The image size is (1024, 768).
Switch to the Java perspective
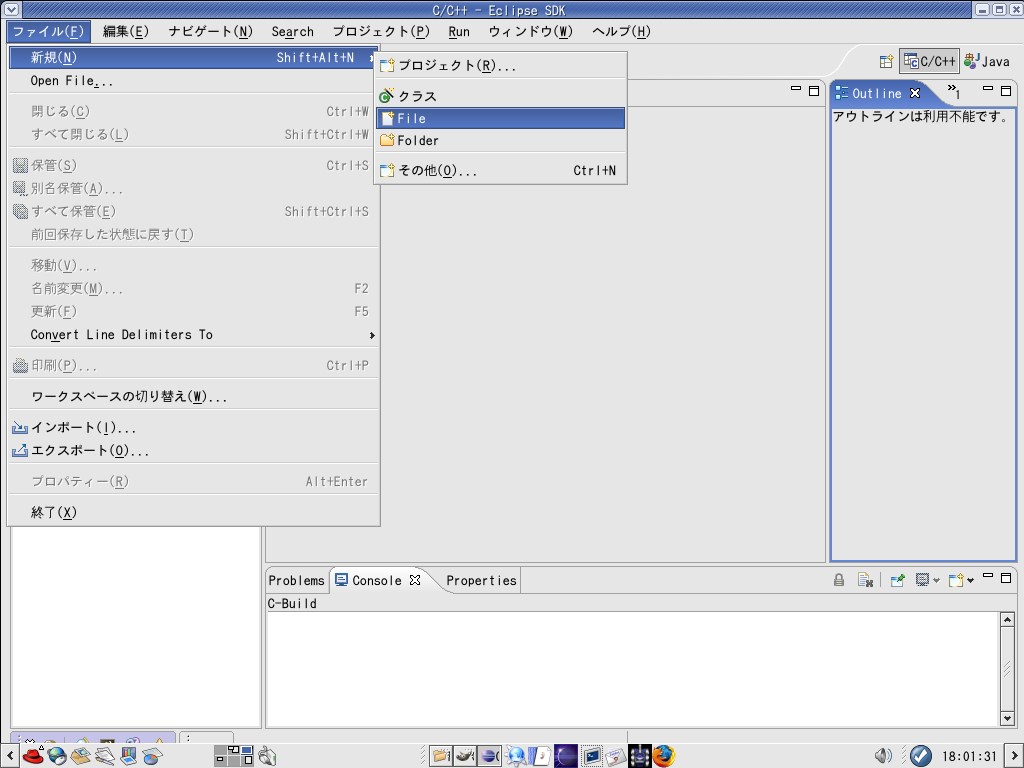[987, 61]
